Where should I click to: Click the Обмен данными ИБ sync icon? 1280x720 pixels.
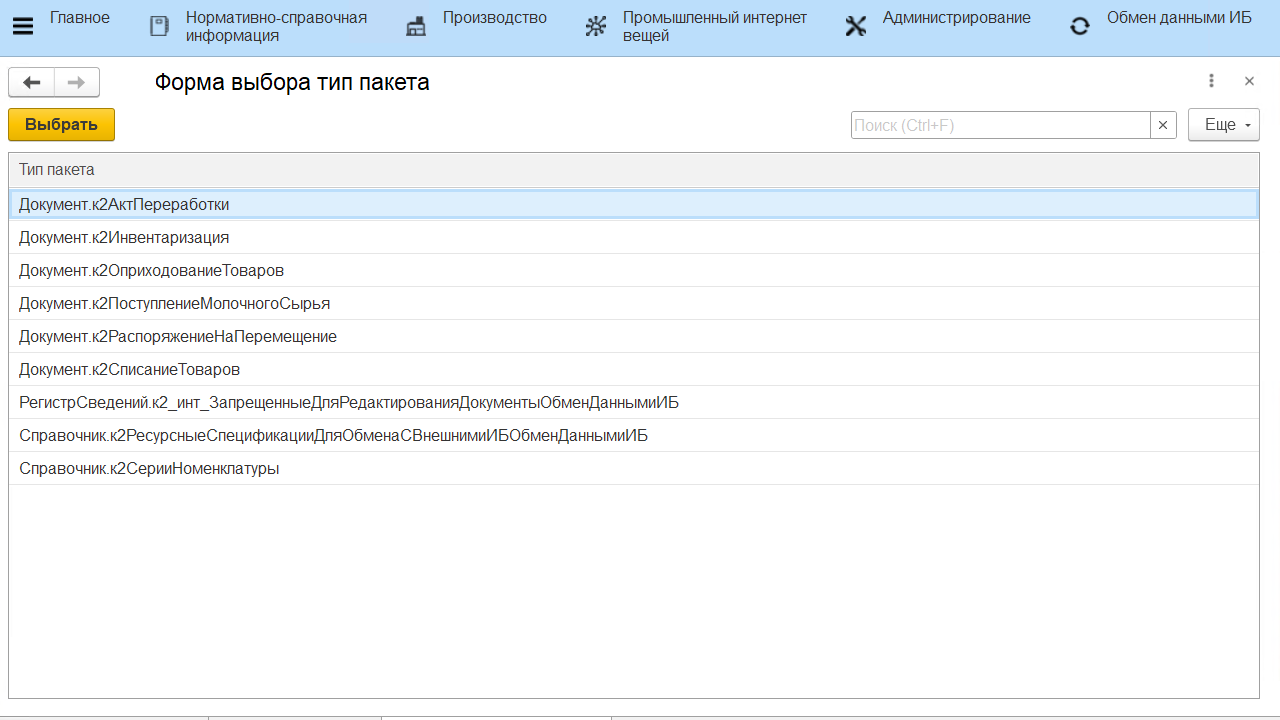tap(1080, 27)
